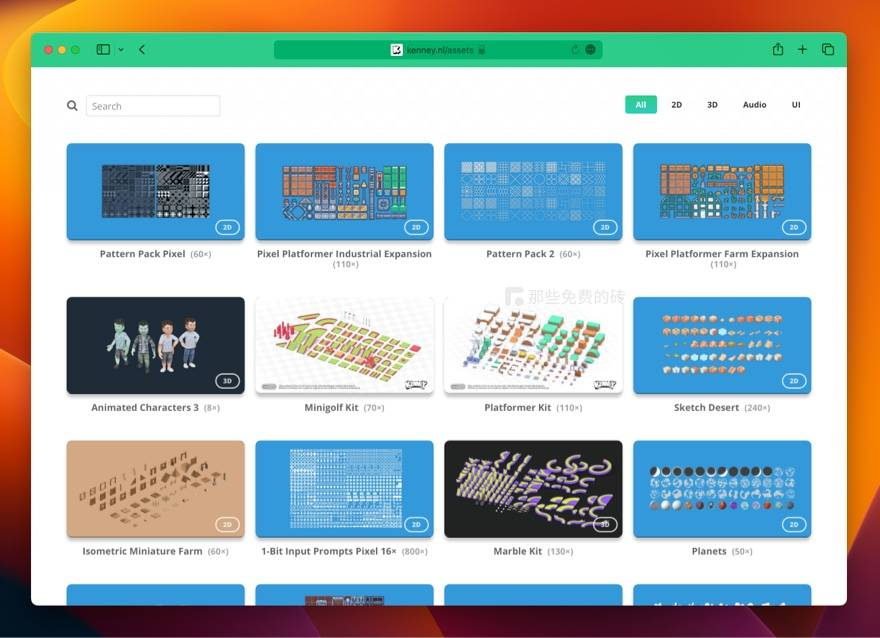Viewport: 880px width, 638px height.
Task: Open the Share icon in toolbar
Action: point(778,49)
